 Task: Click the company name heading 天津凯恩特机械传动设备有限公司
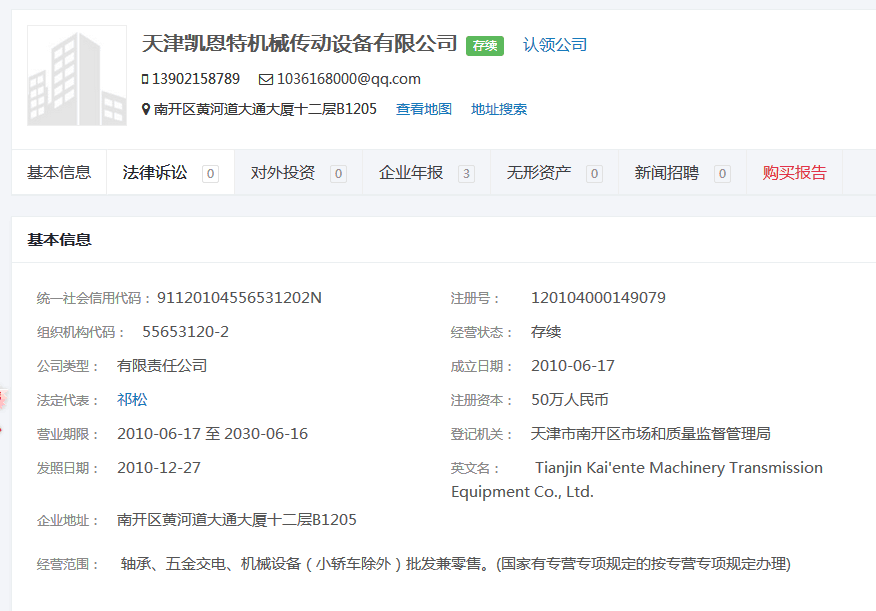(300, 44)
